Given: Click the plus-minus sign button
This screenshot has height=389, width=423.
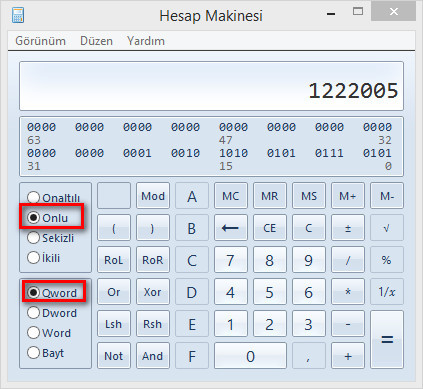Looking at the screenshot, I should (348, 228).
